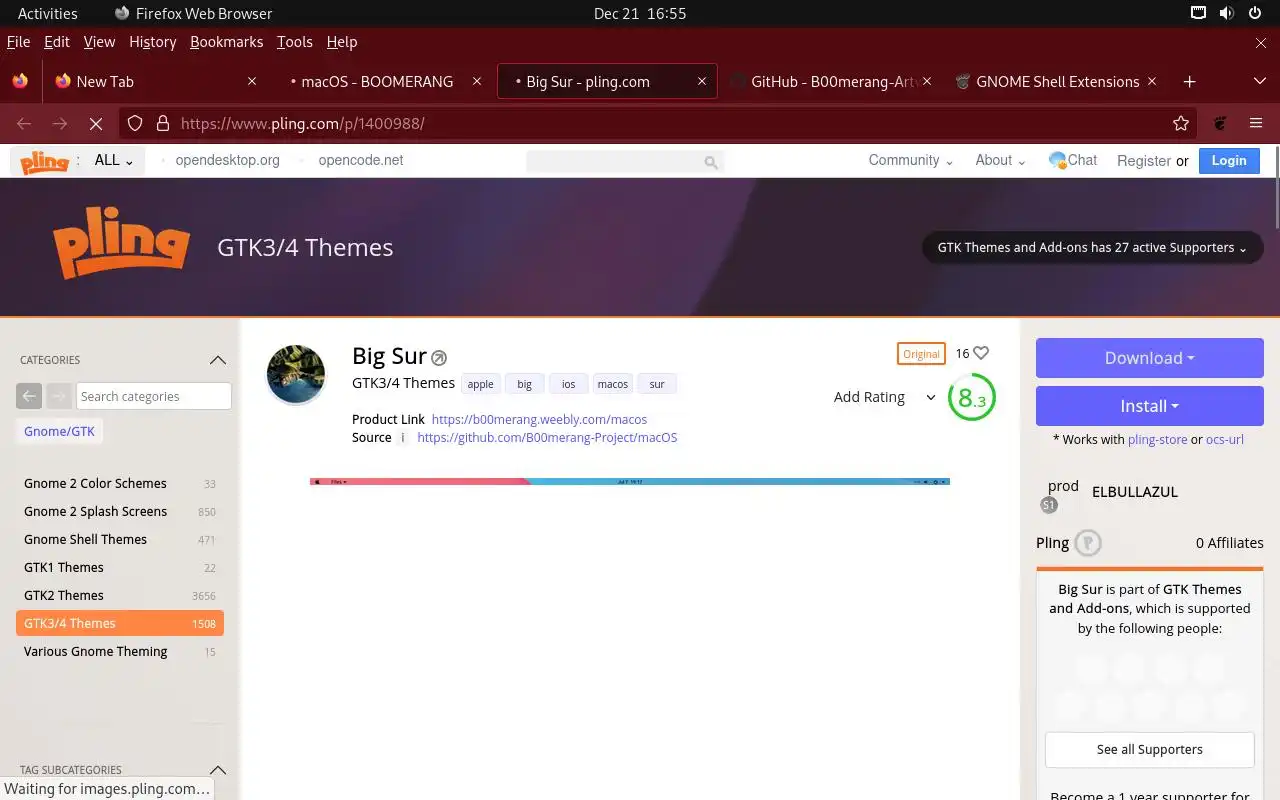Open the File menu
Image resolution: width=1280 pixels, height=800 pixels.
18,42
